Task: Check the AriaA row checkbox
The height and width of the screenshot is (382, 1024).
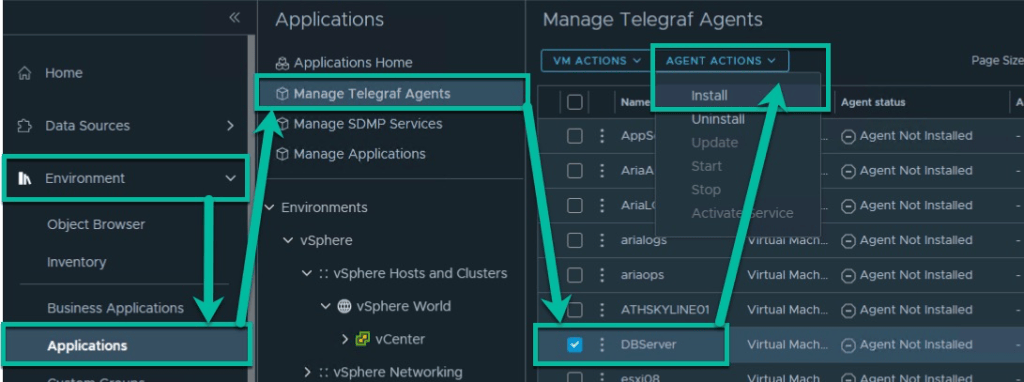Action: 575,170
